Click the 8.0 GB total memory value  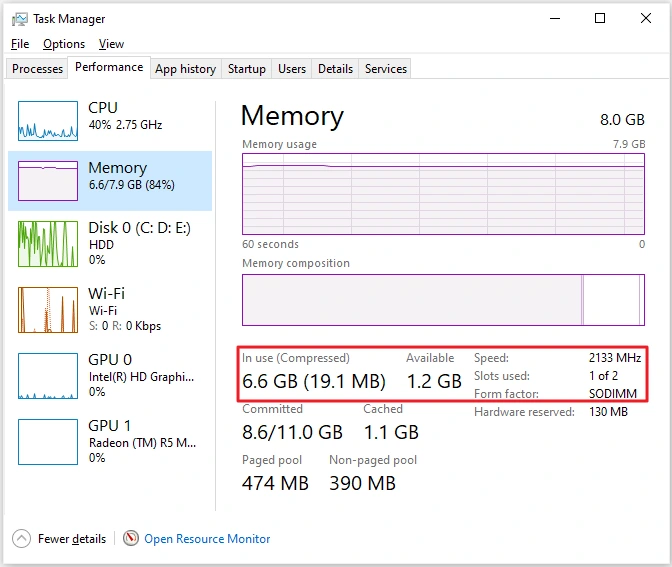(x=622, y=120)
